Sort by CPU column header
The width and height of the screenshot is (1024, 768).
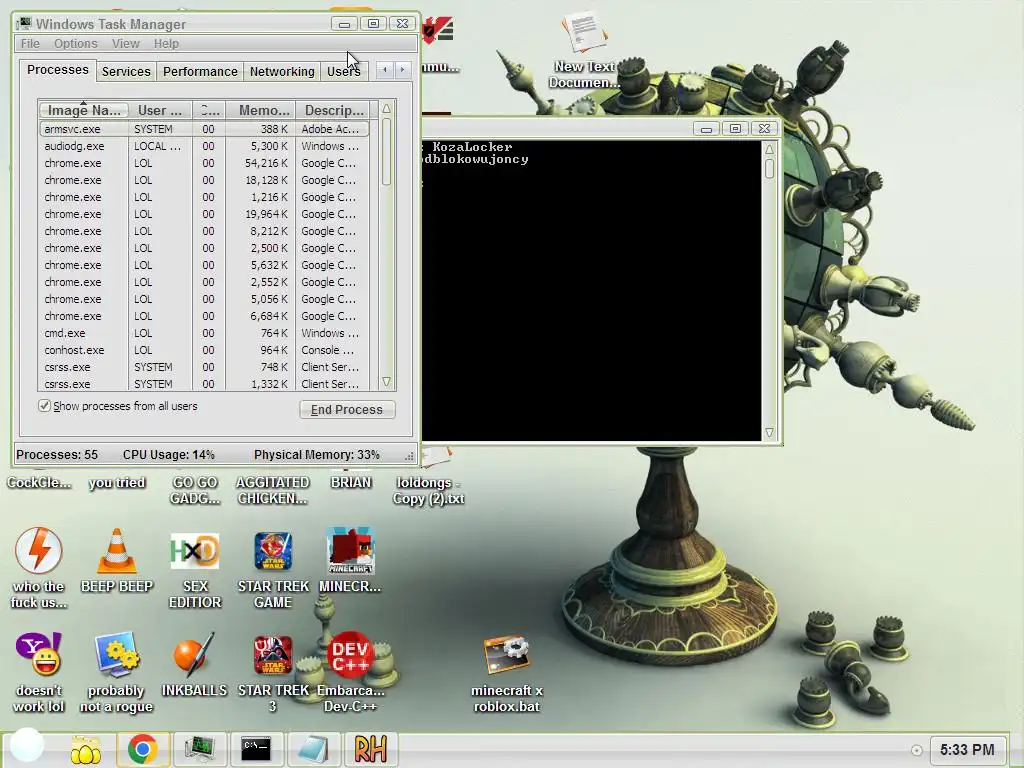coord(209,110)
